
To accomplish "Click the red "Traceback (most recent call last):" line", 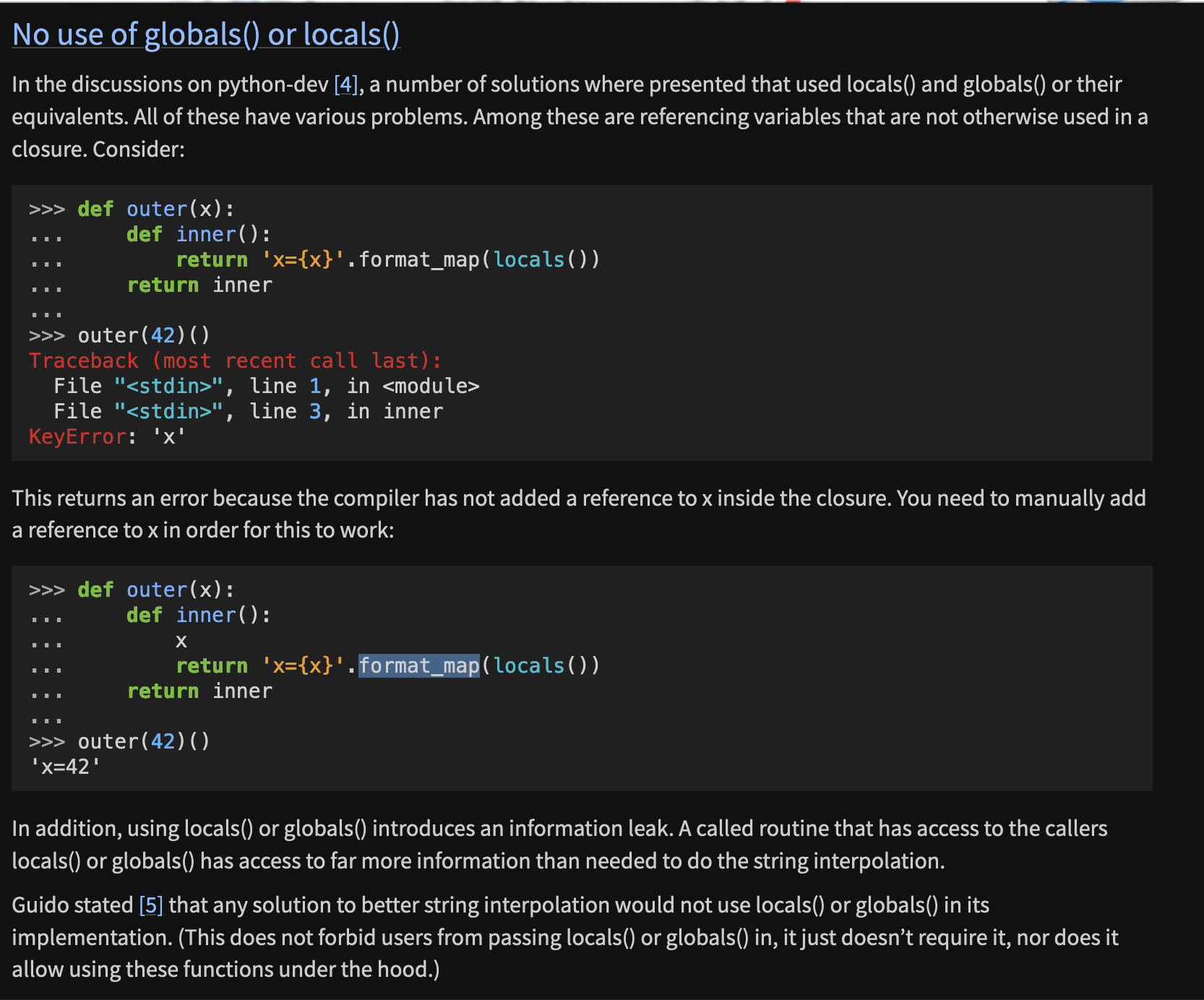I will click(235, 361).
